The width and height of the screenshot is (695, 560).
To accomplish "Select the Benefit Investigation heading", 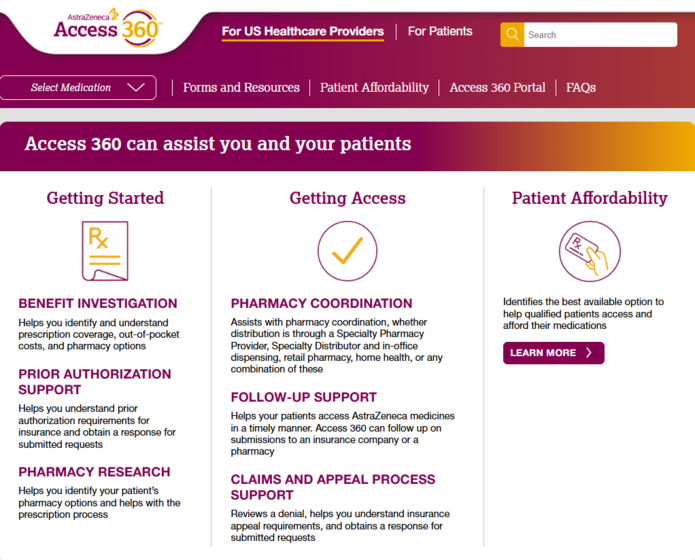I will pyautogui.click(x=98, y=303).
